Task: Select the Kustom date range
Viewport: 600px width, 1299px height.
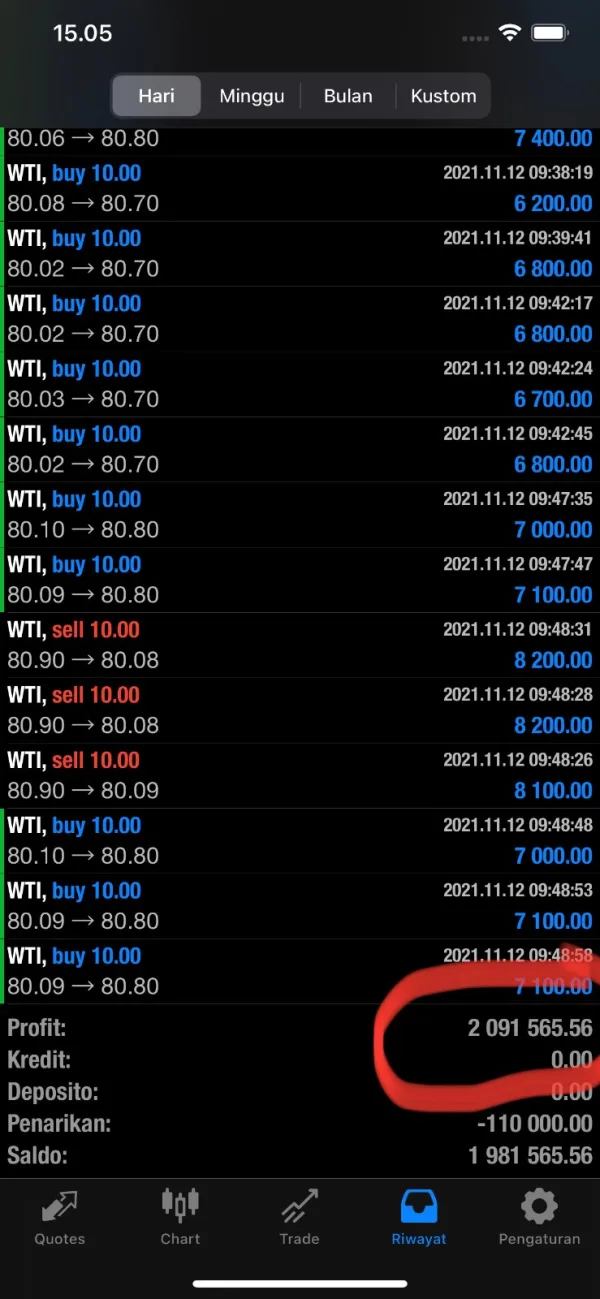Action: [x=443, y=96]
